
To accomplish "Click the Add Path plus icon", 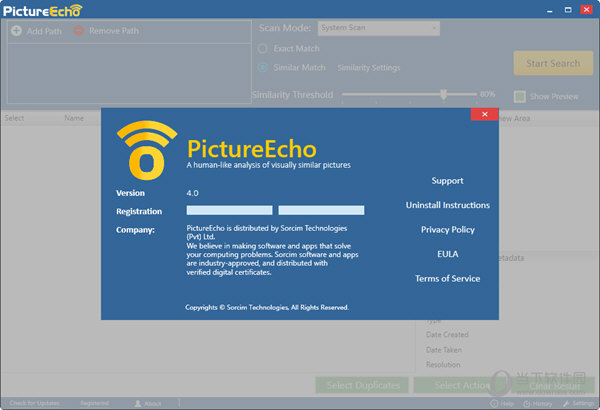I will point(16,31).
